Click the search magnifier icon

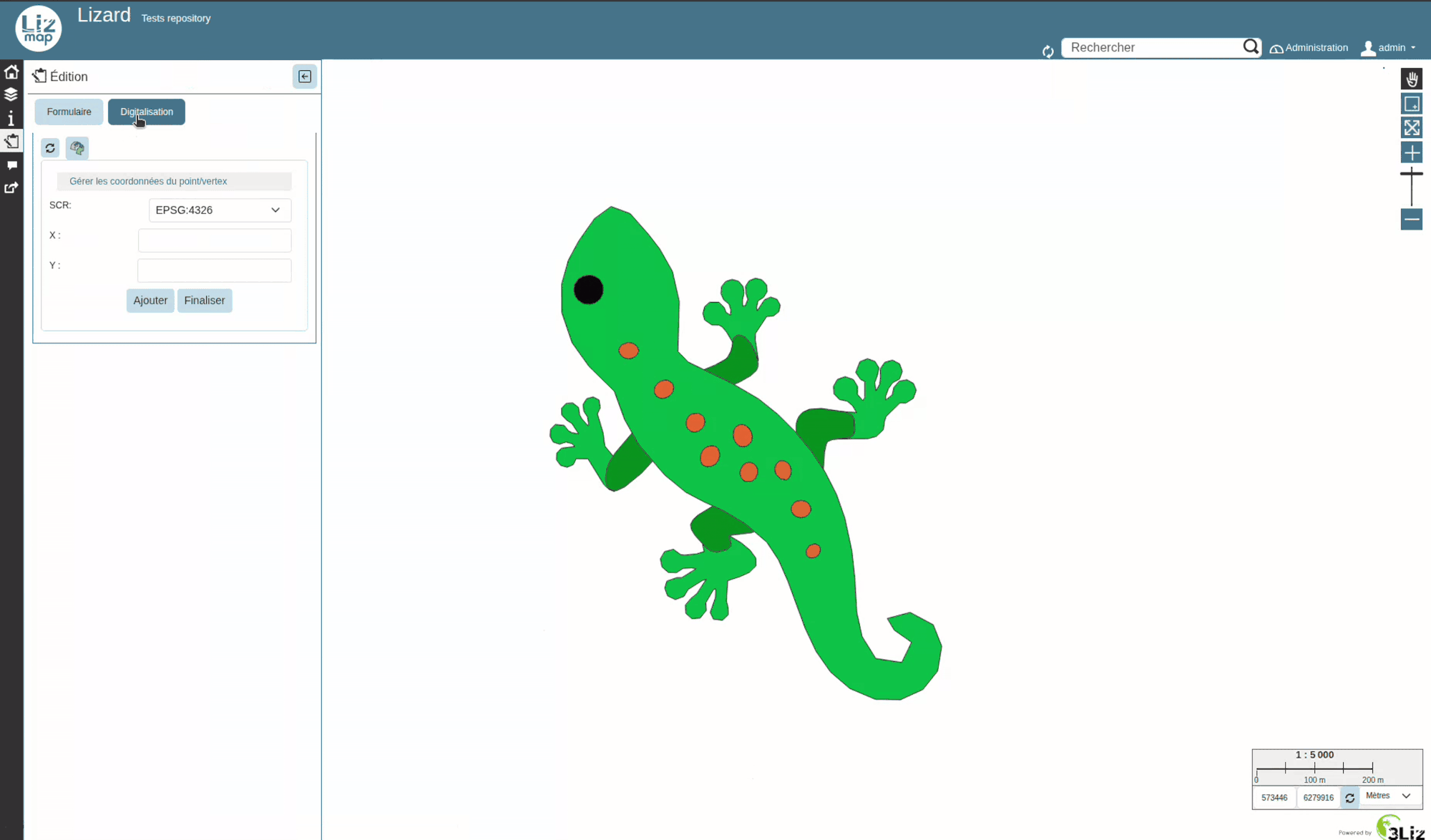(x=1251, y=47)
